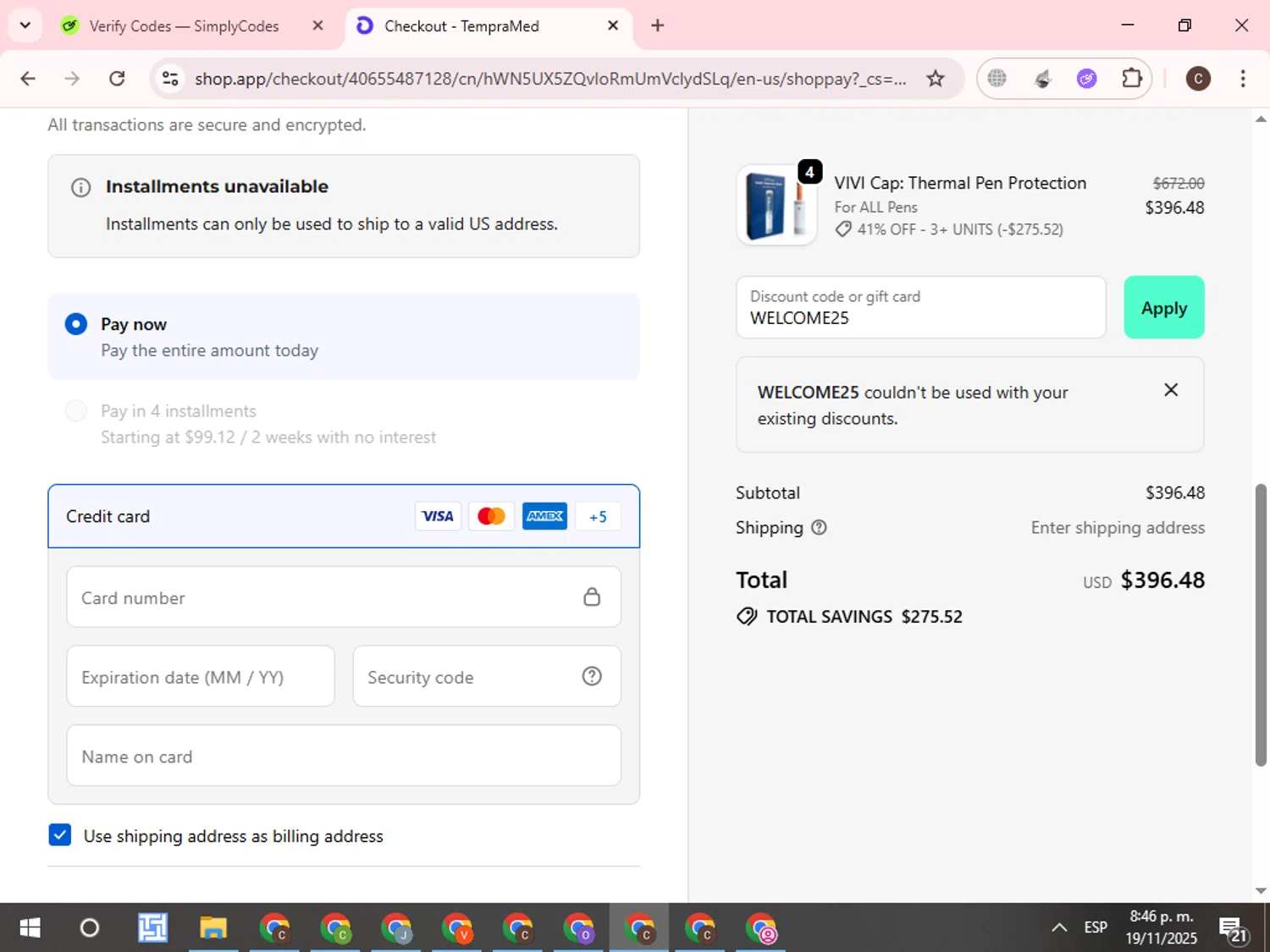Focus the Security code field

487,677
